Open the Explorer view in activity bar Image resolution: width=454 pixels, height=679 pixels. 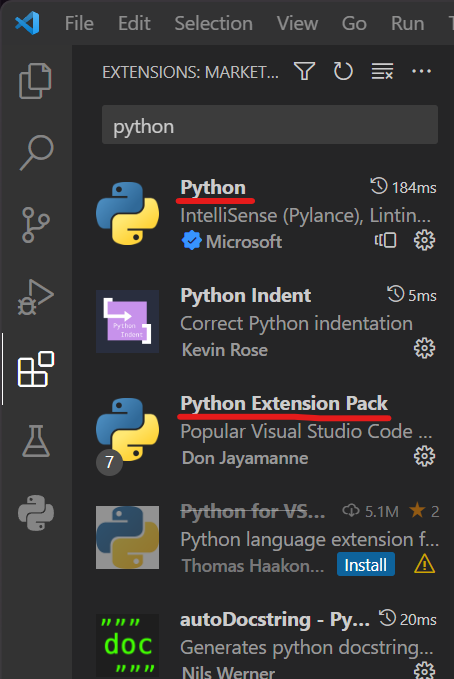(x=36, y=81)
